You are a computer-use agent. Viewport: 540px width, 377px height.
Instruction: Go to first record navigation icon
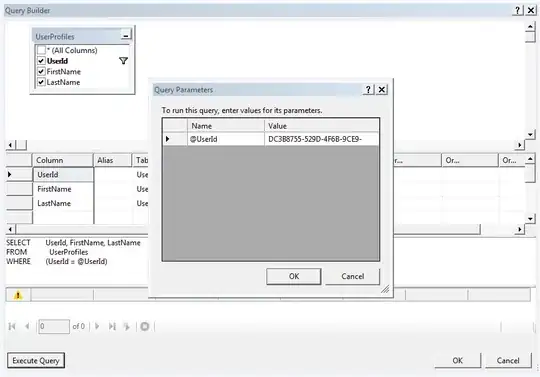[12, 326]
